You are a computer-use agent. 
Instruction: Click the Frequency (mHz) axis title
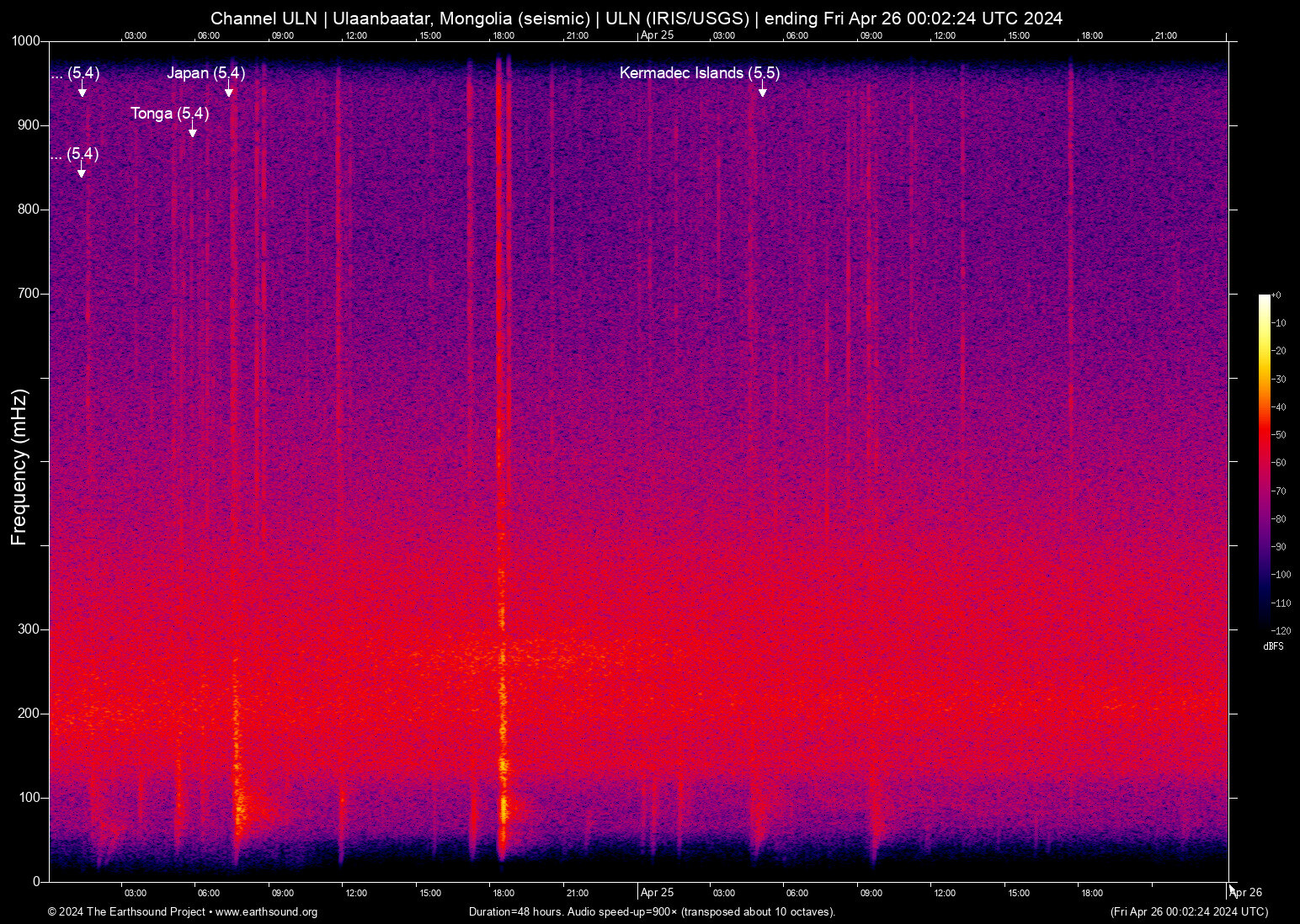tap(19, 467)
